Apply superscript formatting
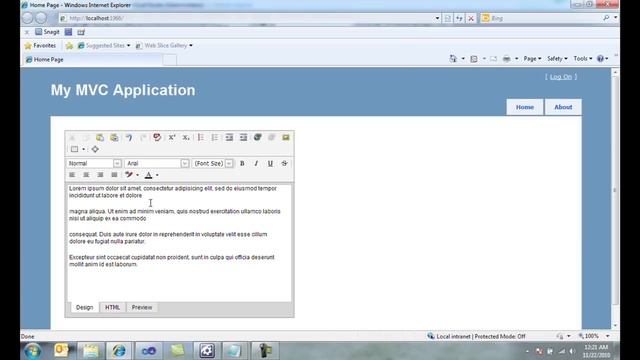The width and height of the screenshot is (640, 360). point(172,138)
